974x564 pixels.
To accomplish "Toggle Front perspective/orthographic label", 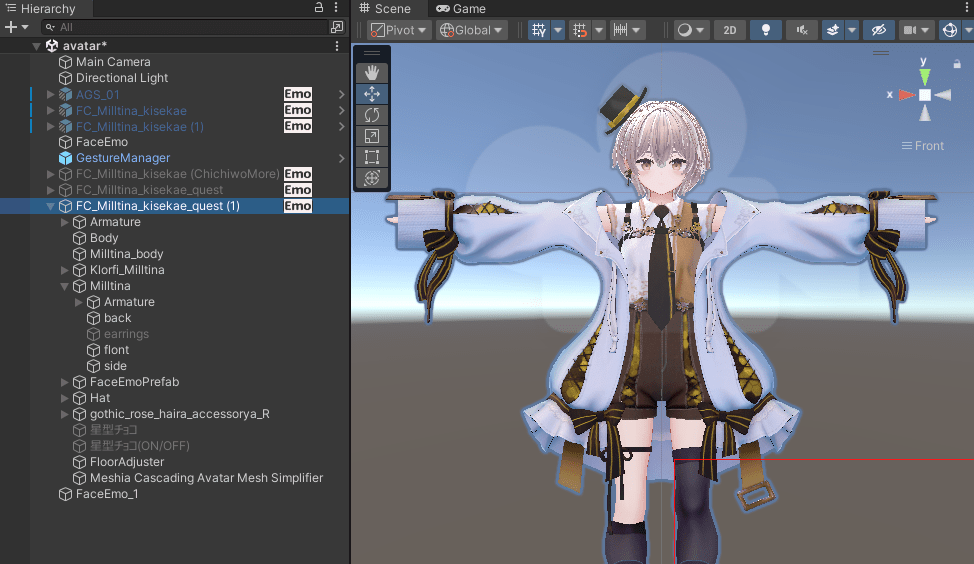I will 923,145.
